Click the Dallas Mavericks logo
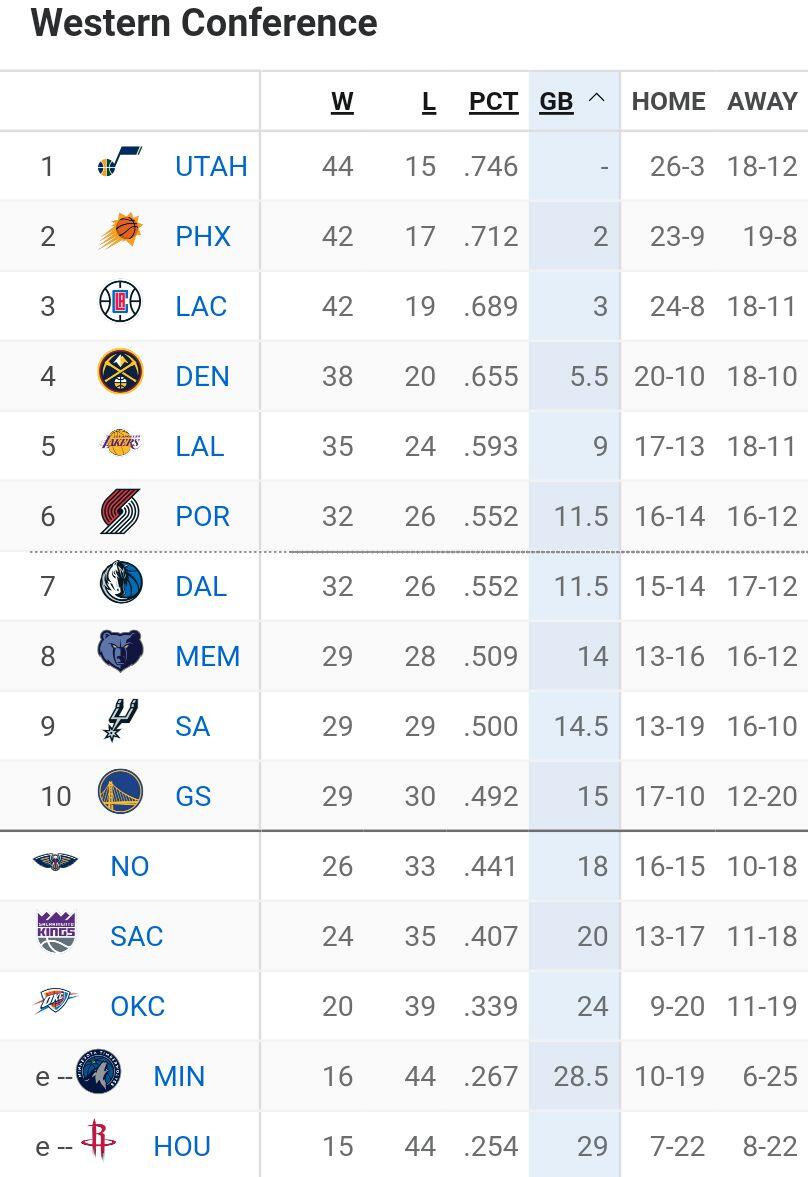The height and width of the screenshot is (1177, 808). 120,583
